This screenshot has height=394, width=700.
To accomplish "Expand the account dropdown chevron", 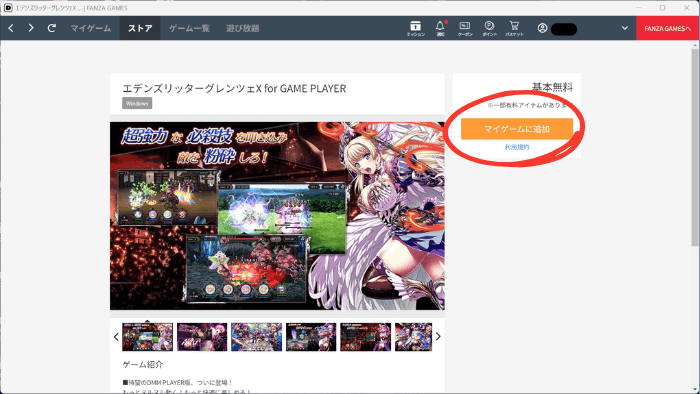I will click(x=625, y=28).
